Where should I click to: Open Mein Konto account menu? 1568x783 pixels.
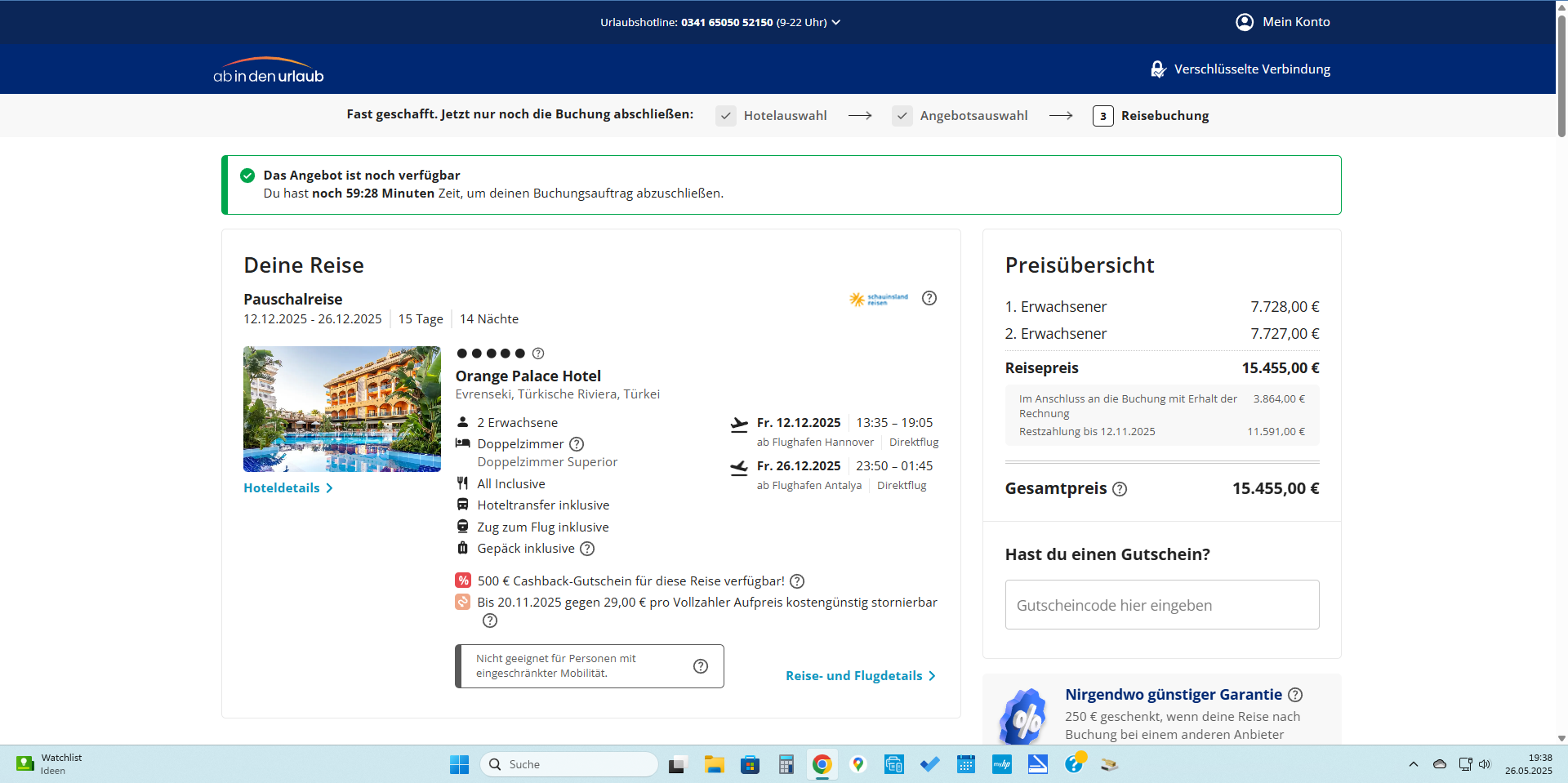(x=1283, y=22)
